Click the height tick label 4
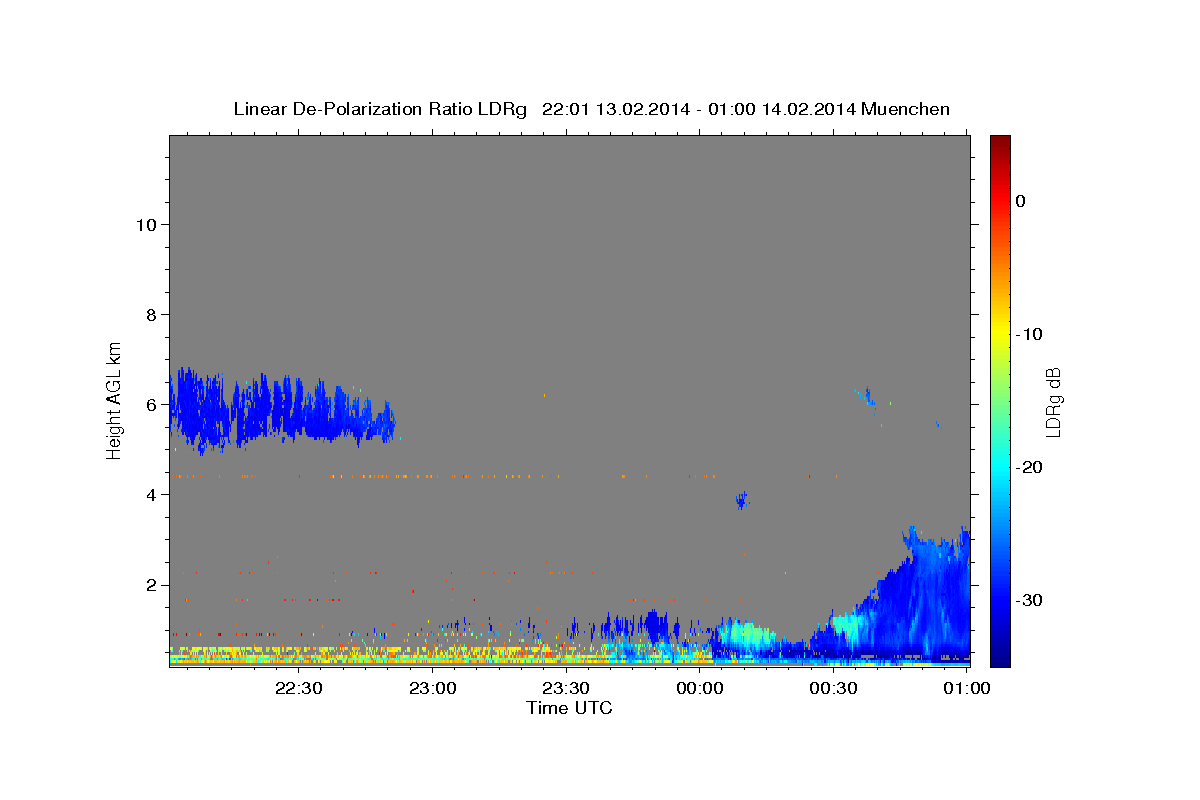This screenshot has width=1200, height=800. tap(150, 494)
